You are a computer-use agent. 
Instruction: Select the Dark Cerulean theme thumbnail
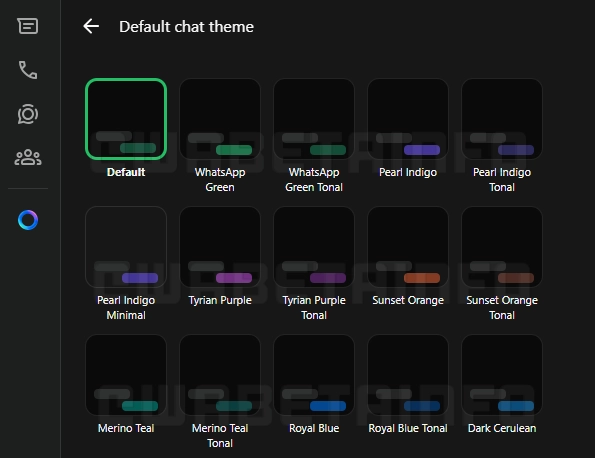[502, 375]
